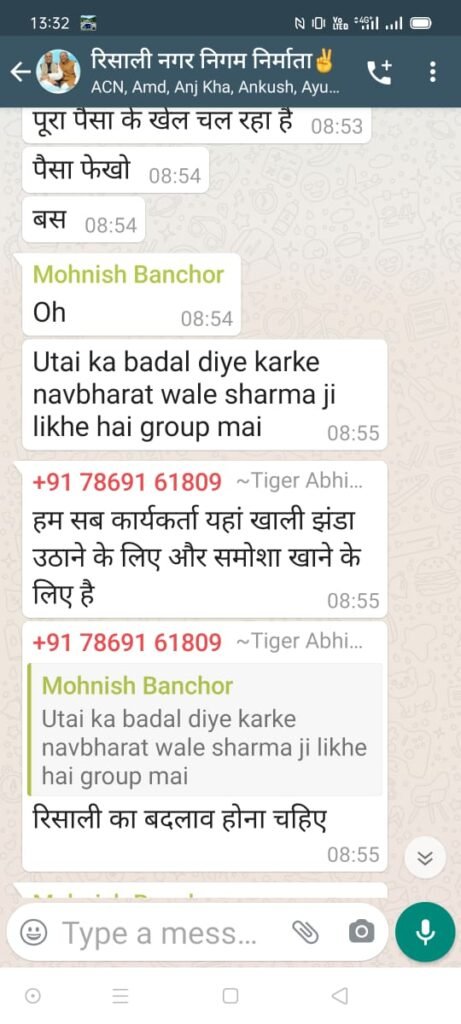Tap the paperclip attachment icon

point(305,933)
